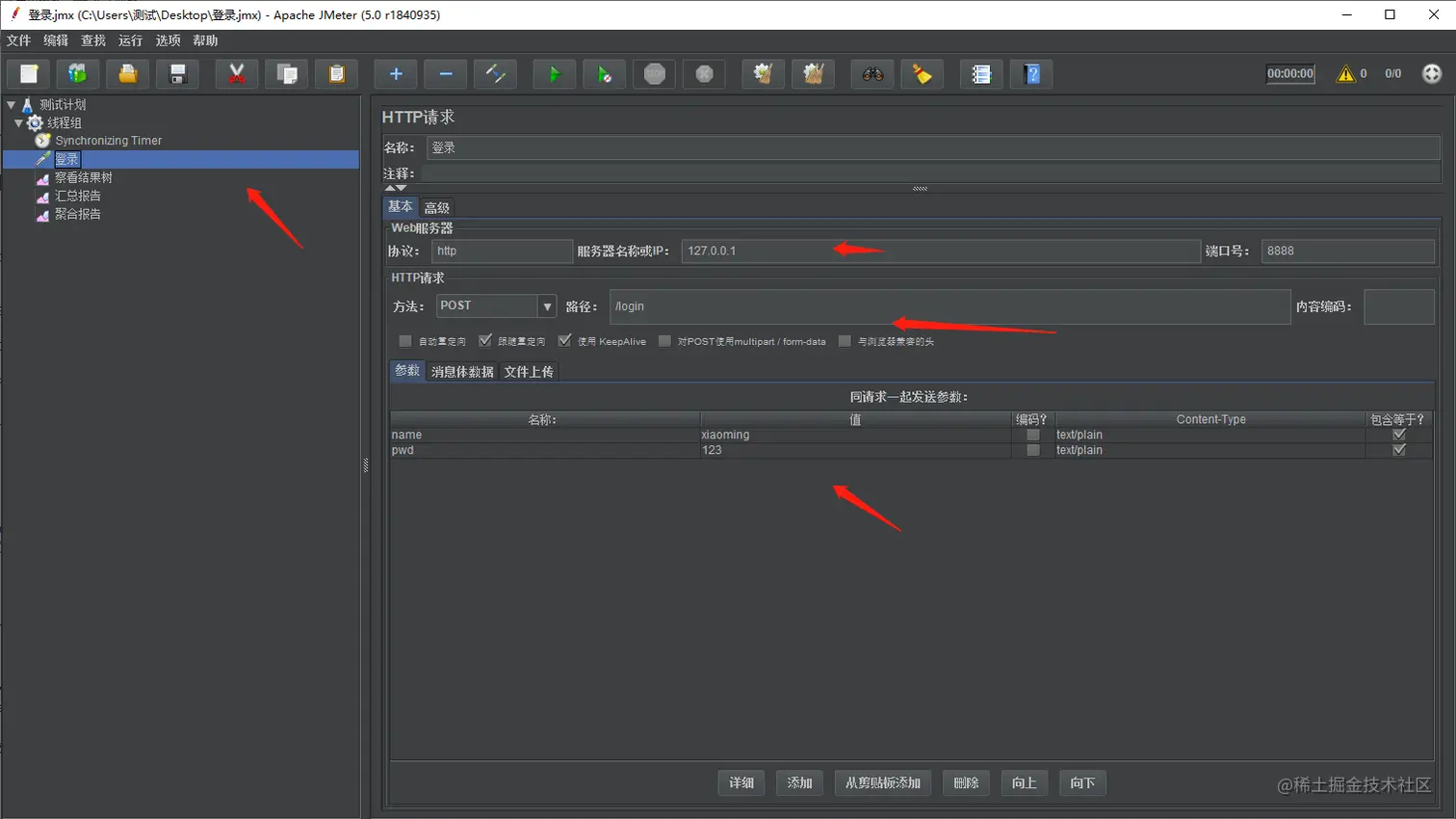Screen dimensions: 1456x819
Task: Collapse all nodes with minus icon
Action: [x=446, y=74]
